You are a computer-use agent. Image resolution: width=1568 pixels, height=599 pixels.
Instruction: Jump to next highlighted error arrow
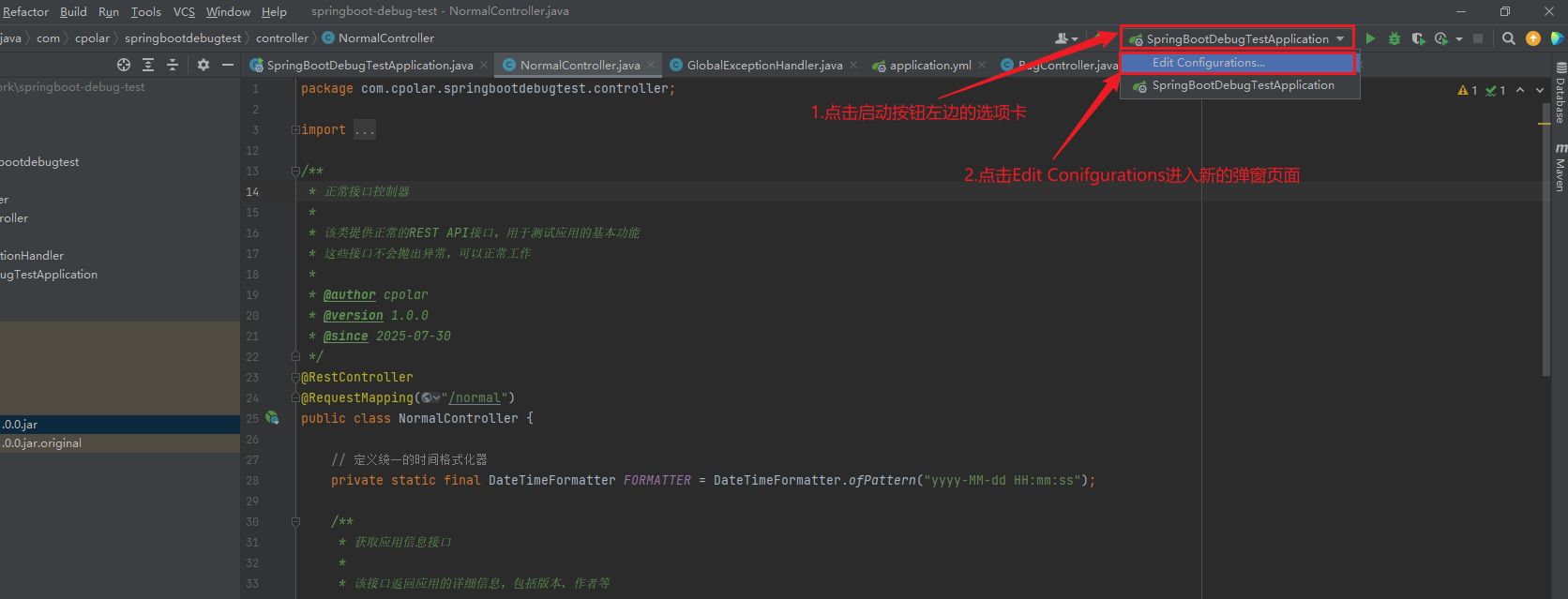point(1540,90)
